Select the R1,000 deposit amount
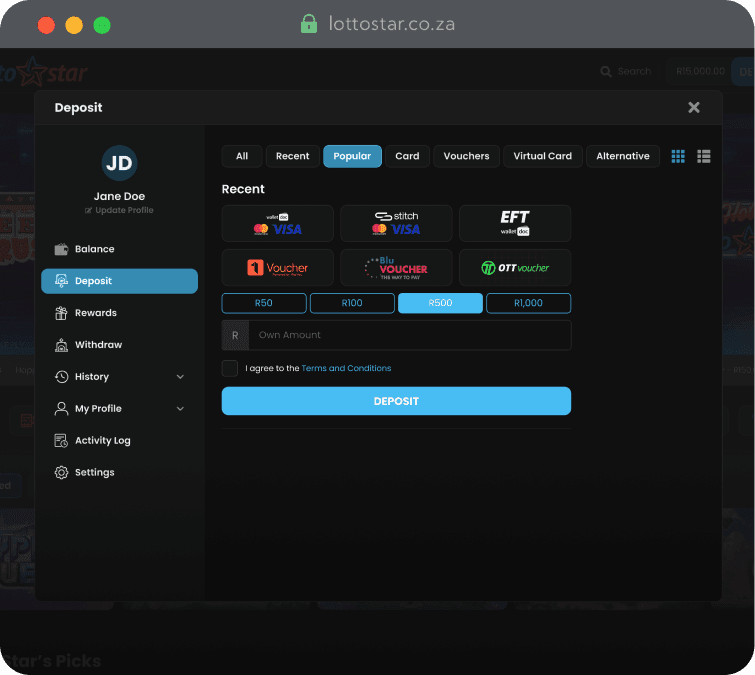The image size is (755, 675). 528,303
